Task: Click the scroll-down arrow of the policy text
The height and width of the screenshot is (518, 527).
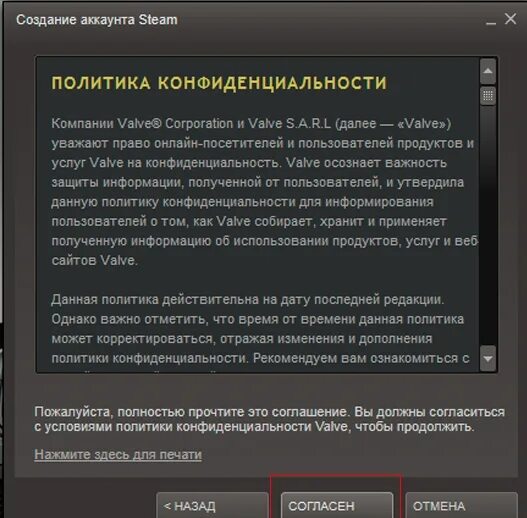Action: tap(488, 359)
